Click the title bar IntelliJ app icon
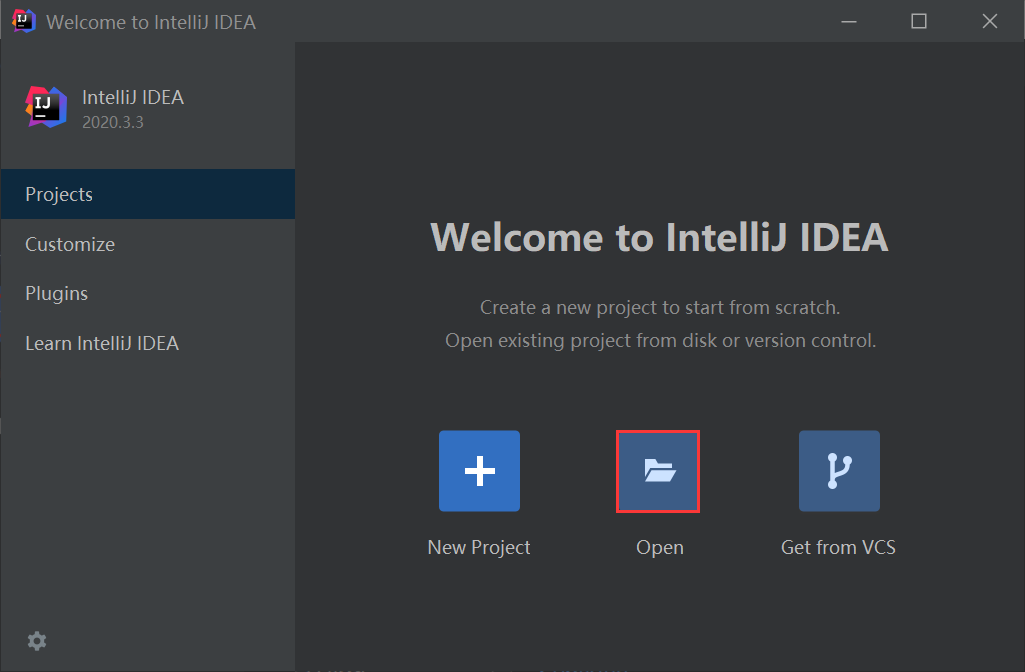The height and width of the screenshot is (672, 1025). tap(24, 21)
